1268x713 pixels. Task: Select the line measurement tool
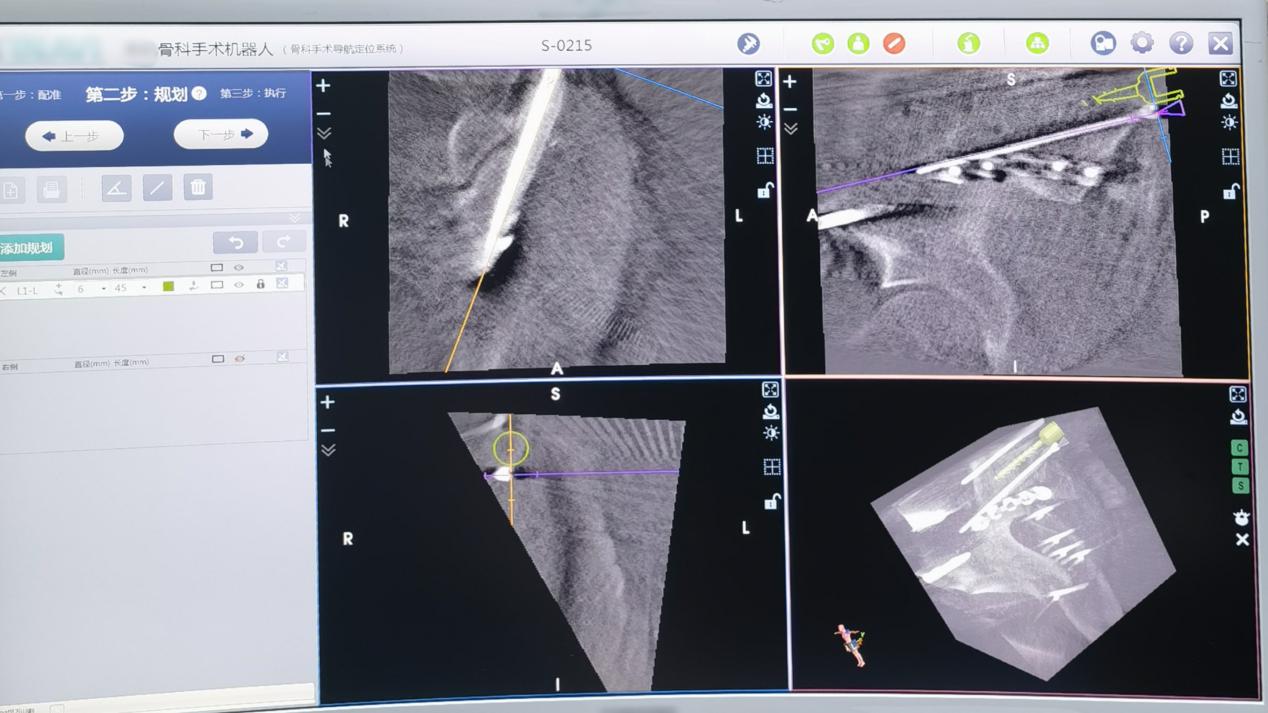[157, 188]
